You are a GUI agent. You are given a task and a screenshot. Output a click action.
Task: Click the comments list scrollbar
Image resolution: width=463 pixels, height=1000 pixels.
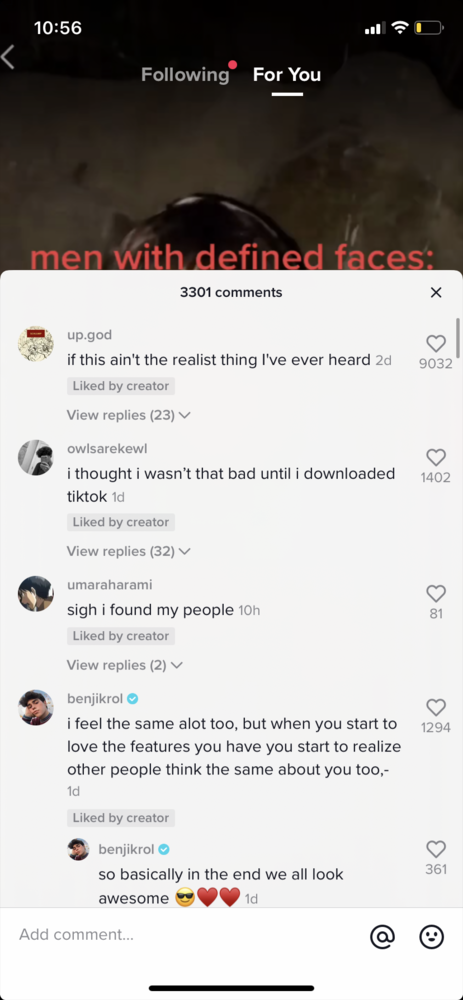coord(458,338)
